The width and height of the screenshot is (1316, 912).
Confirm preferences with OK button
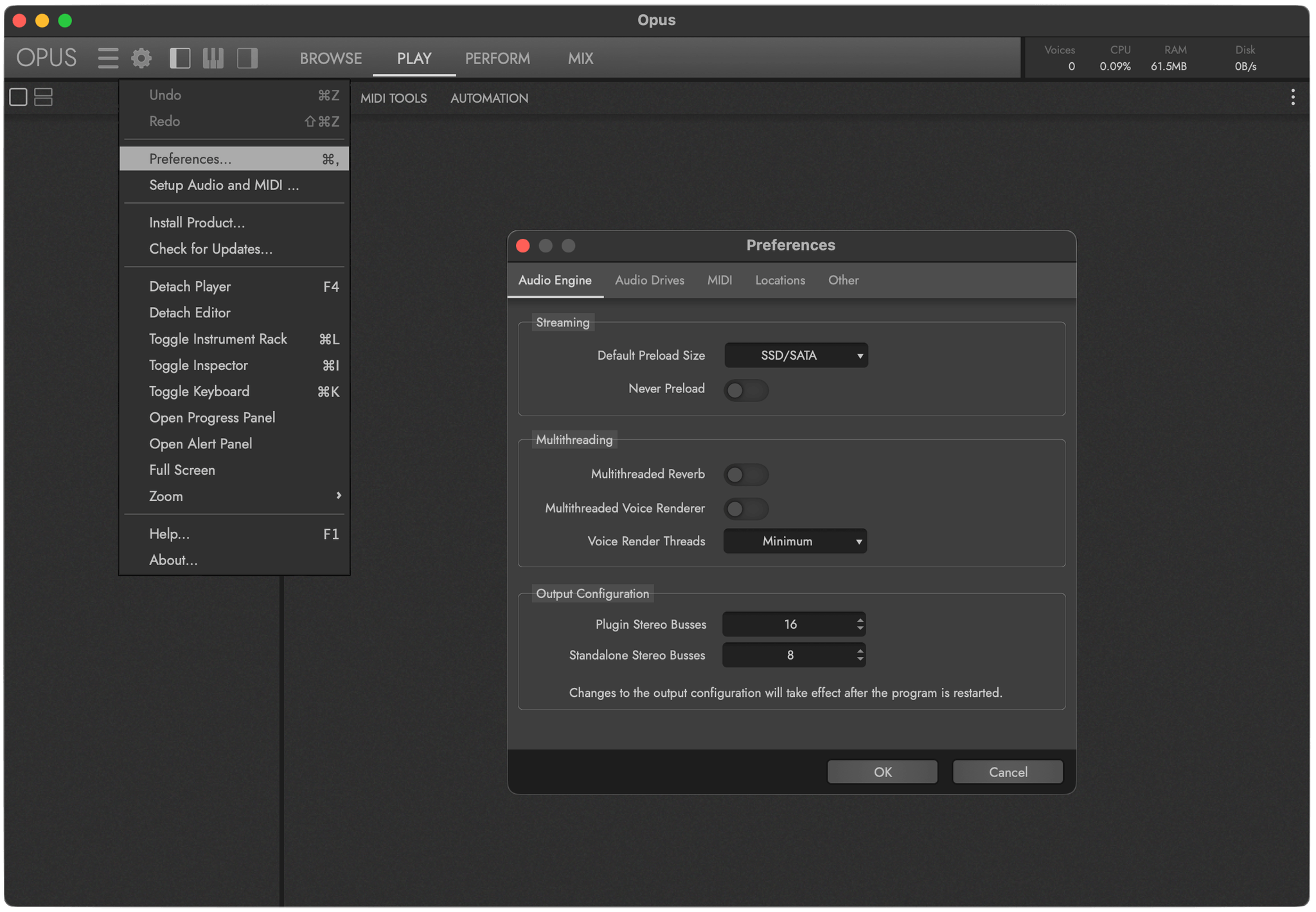(882, 772)
